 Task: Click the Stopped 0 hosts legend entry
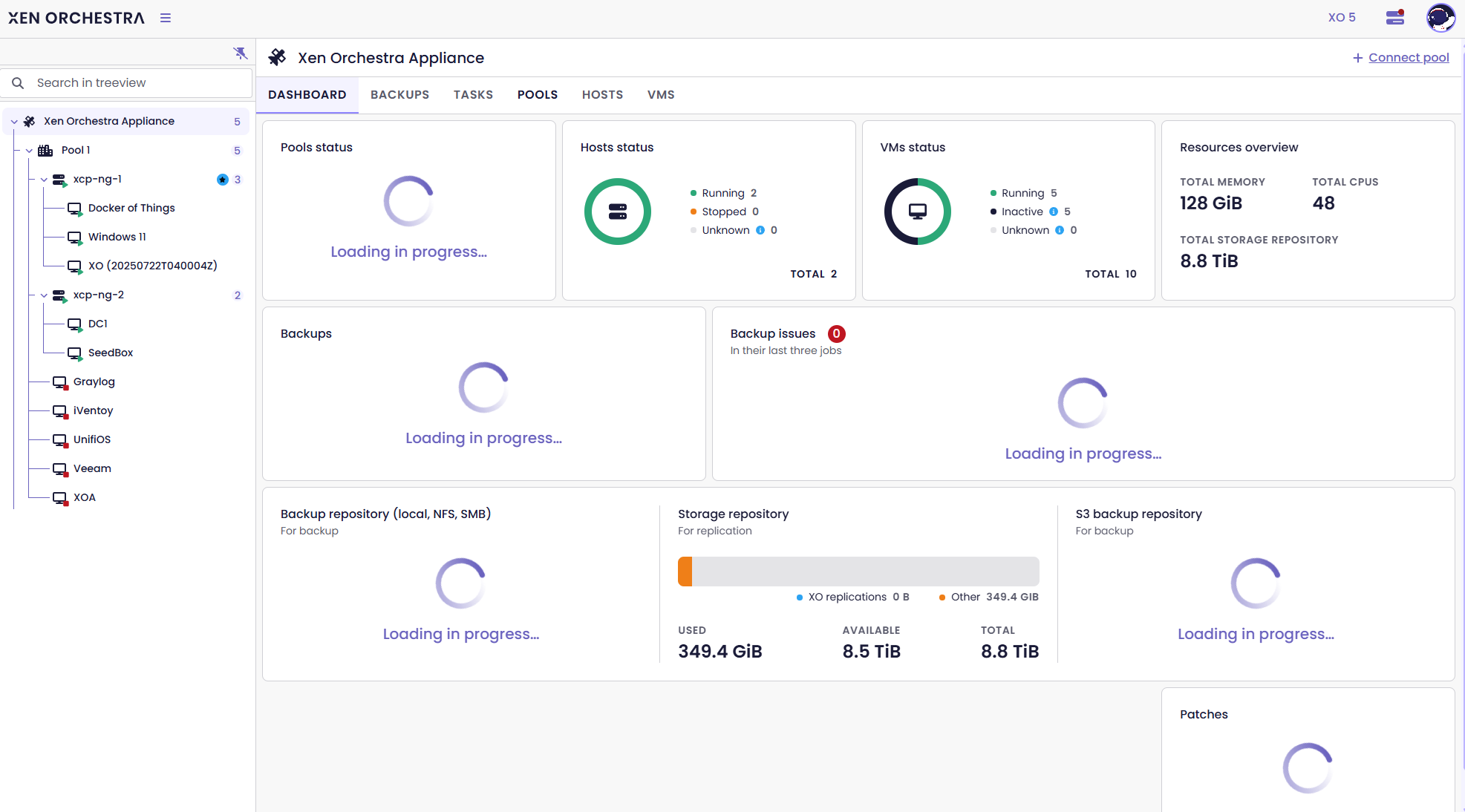coord(725,212)
